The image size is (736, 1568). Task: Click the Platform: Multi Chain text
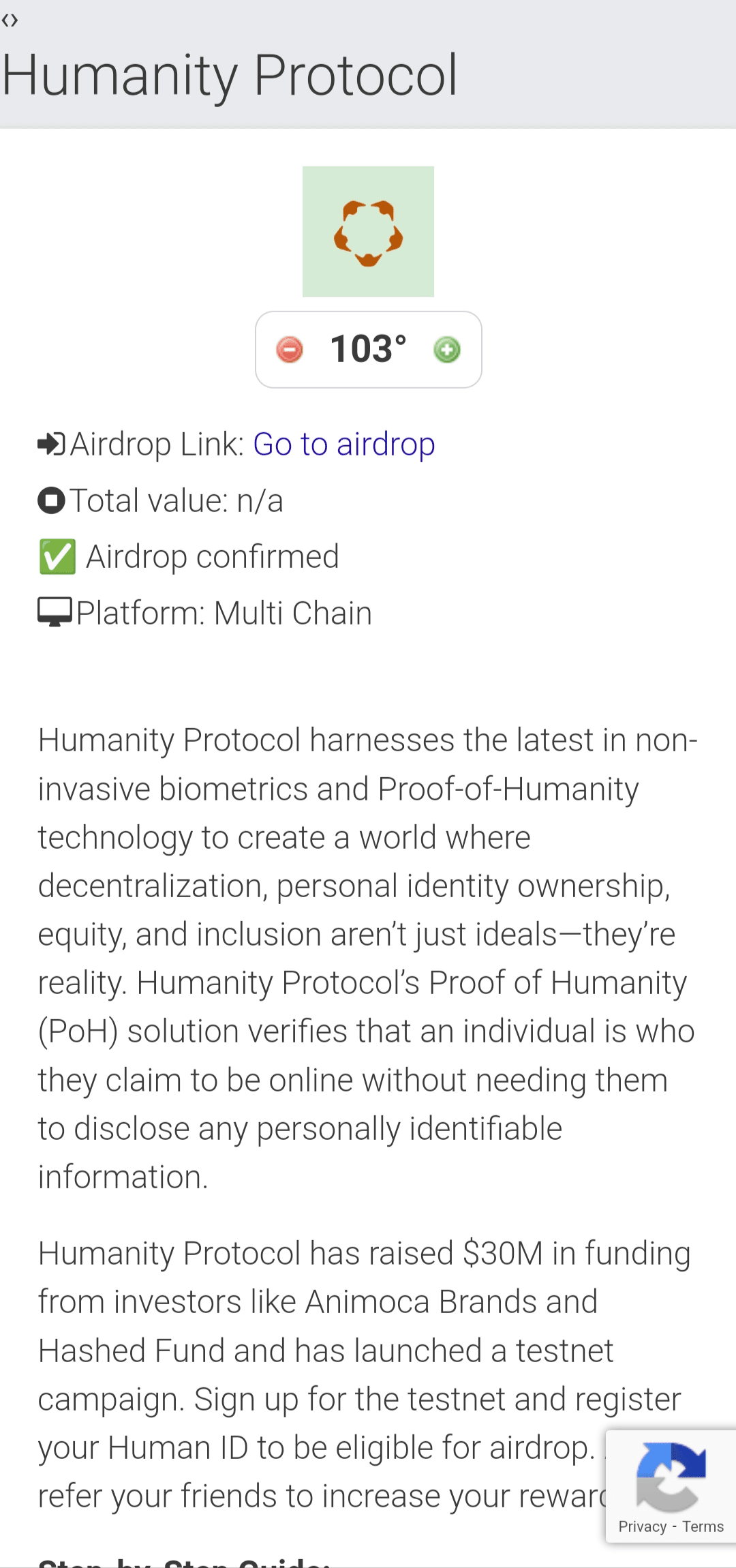(224, 613)
